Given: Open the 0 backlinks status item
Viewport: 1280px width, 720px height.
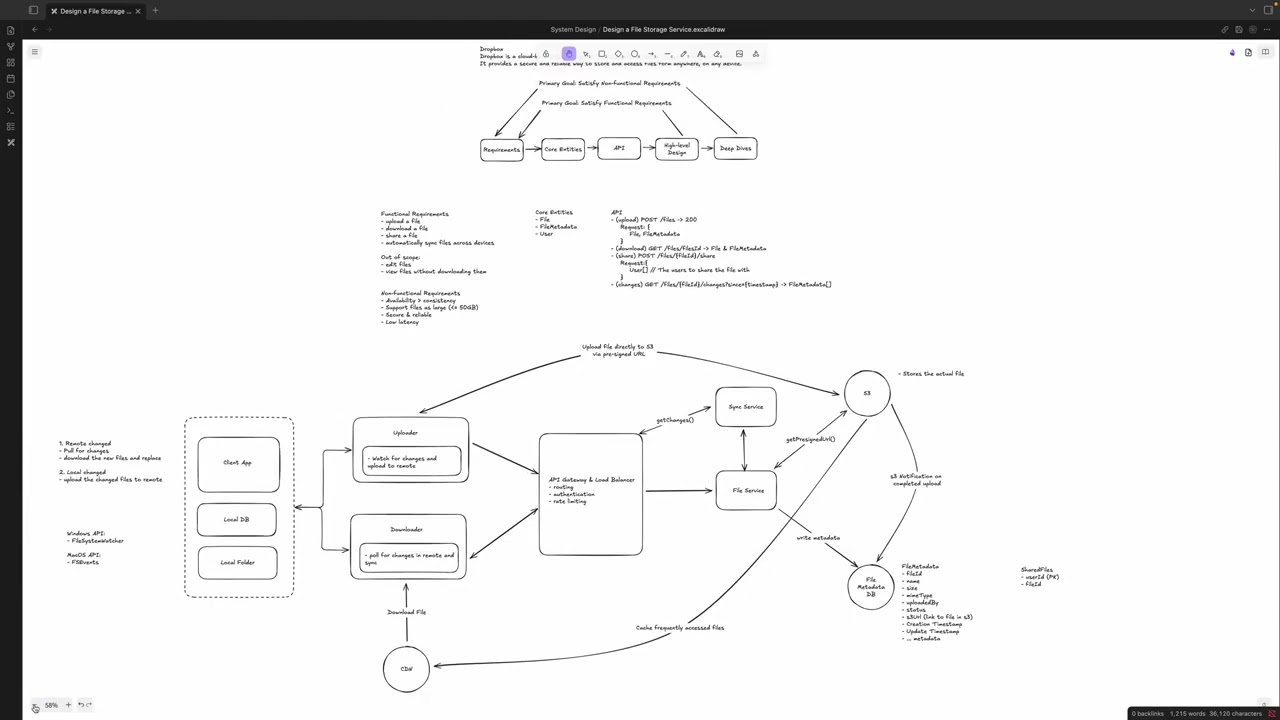Looking at the screenshot, I should click(1148, 714).
